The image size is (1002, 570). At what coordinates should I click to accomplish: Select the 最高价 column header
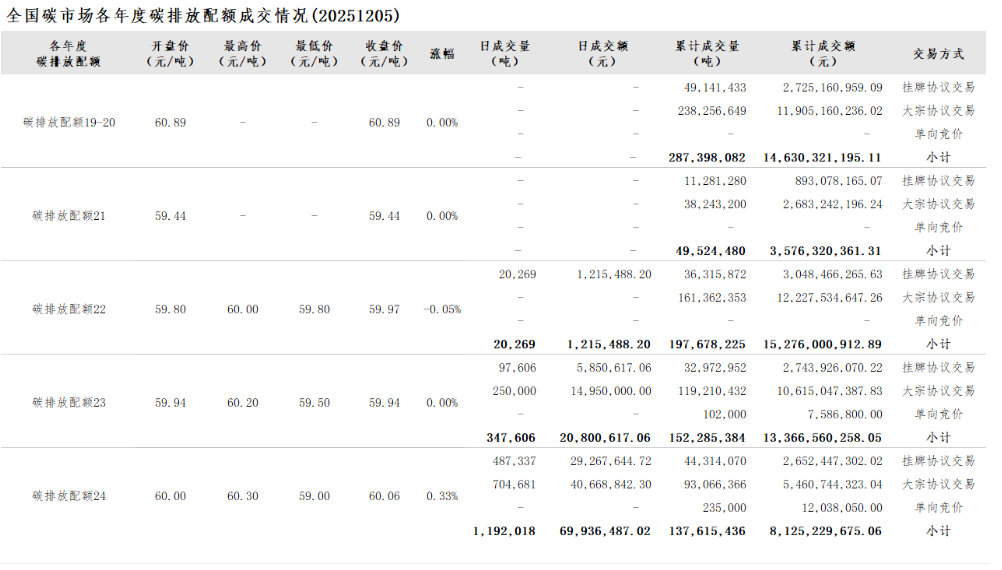[243, 53]
